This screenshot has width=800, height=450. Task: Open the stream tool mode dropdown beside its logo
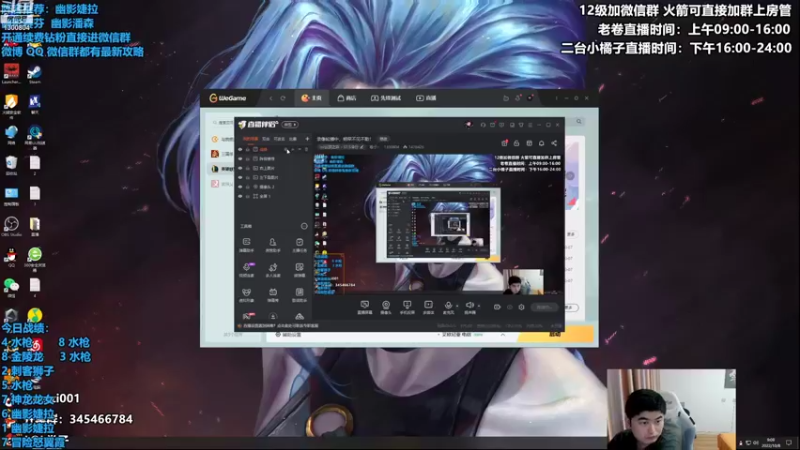point(290,124)
